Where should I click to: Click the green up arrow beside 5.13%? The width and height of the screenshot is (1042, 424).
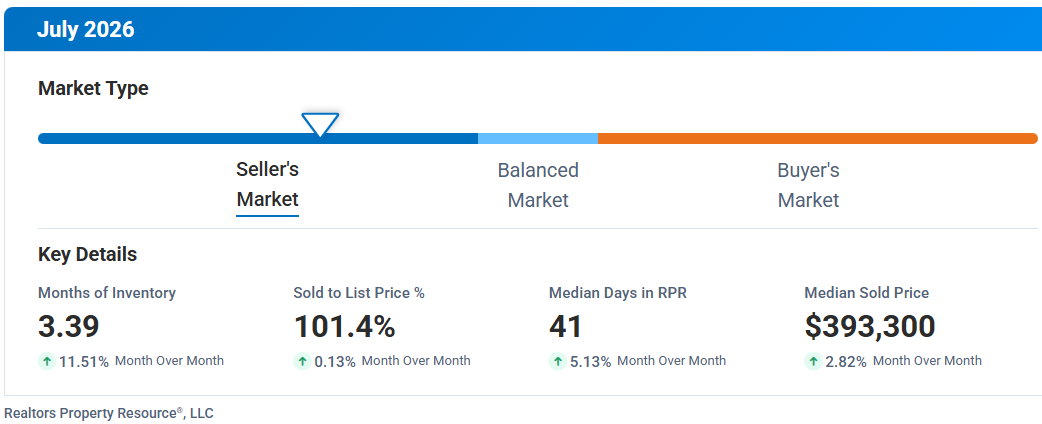pos(558,362)
